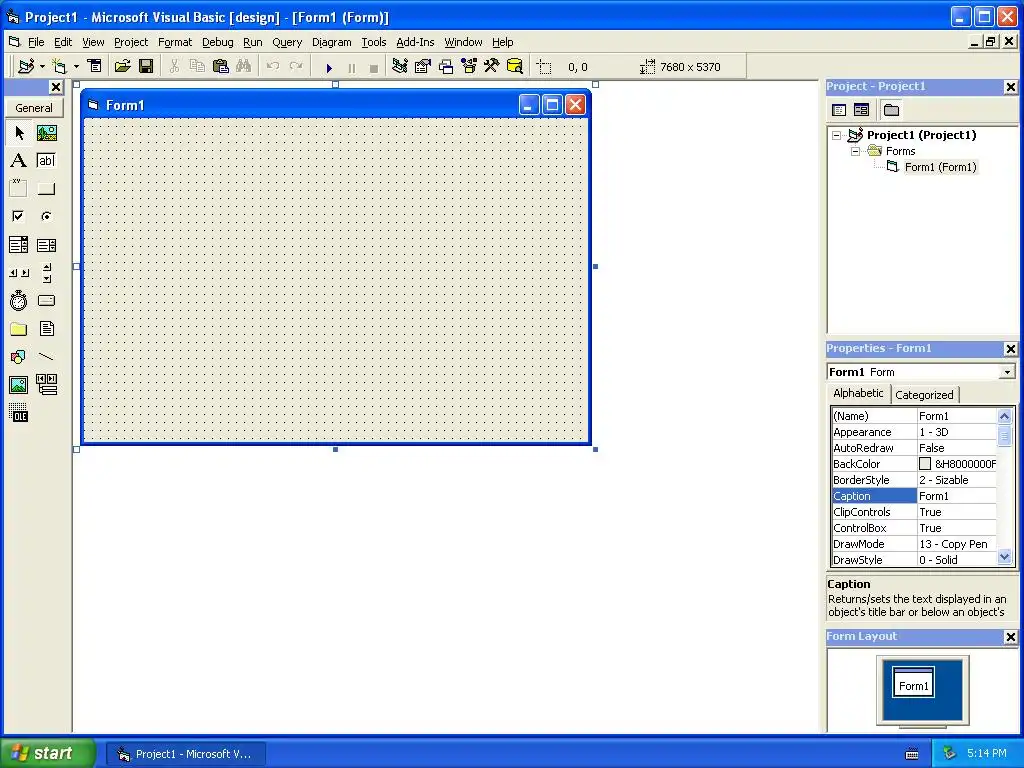This screenshot has height=768, width=1024.
Task: Select the Timer control tool
Action: (19, 301)
